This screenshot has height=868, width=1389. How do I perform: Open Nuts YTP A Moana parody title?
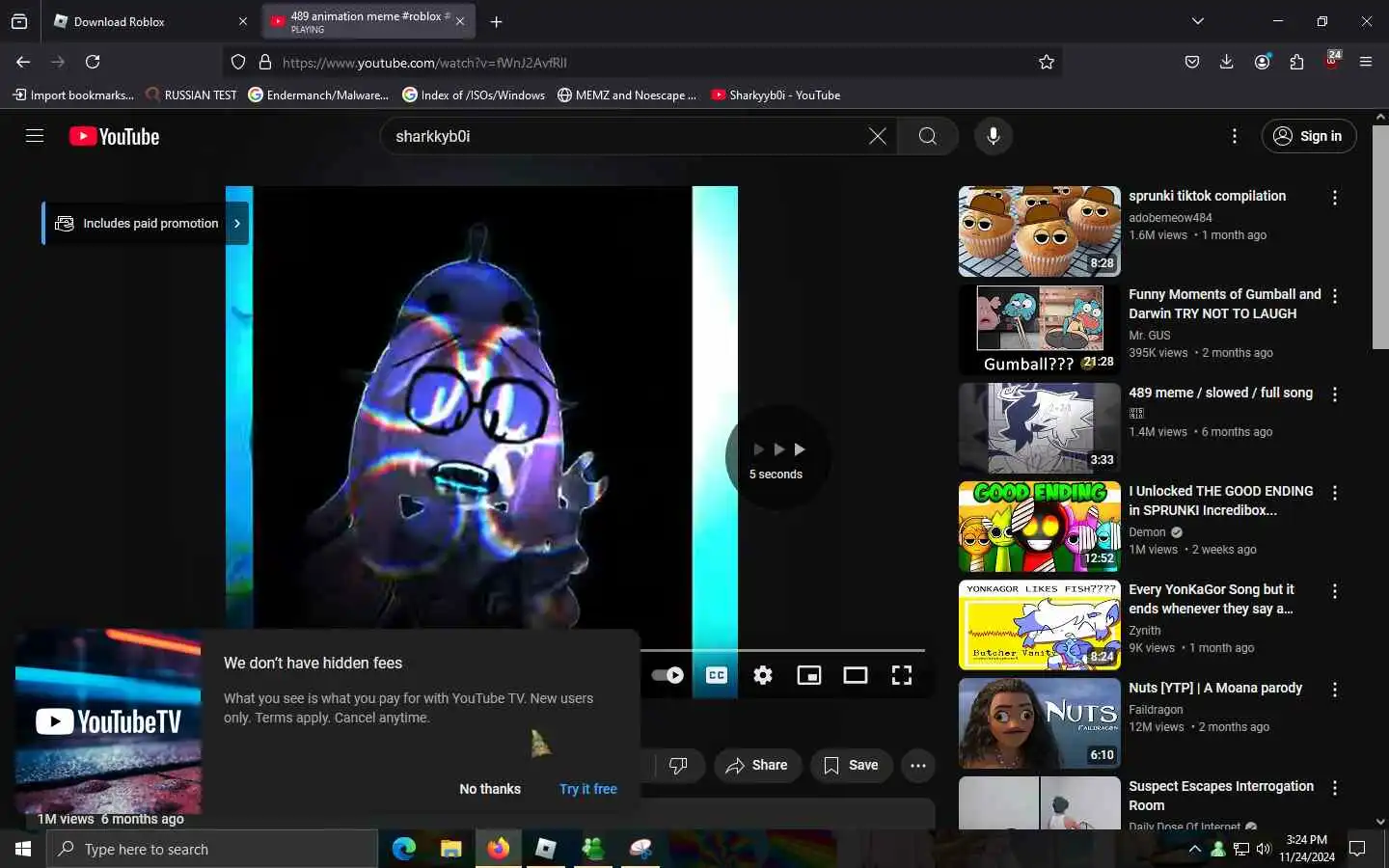pos(1215,688)
